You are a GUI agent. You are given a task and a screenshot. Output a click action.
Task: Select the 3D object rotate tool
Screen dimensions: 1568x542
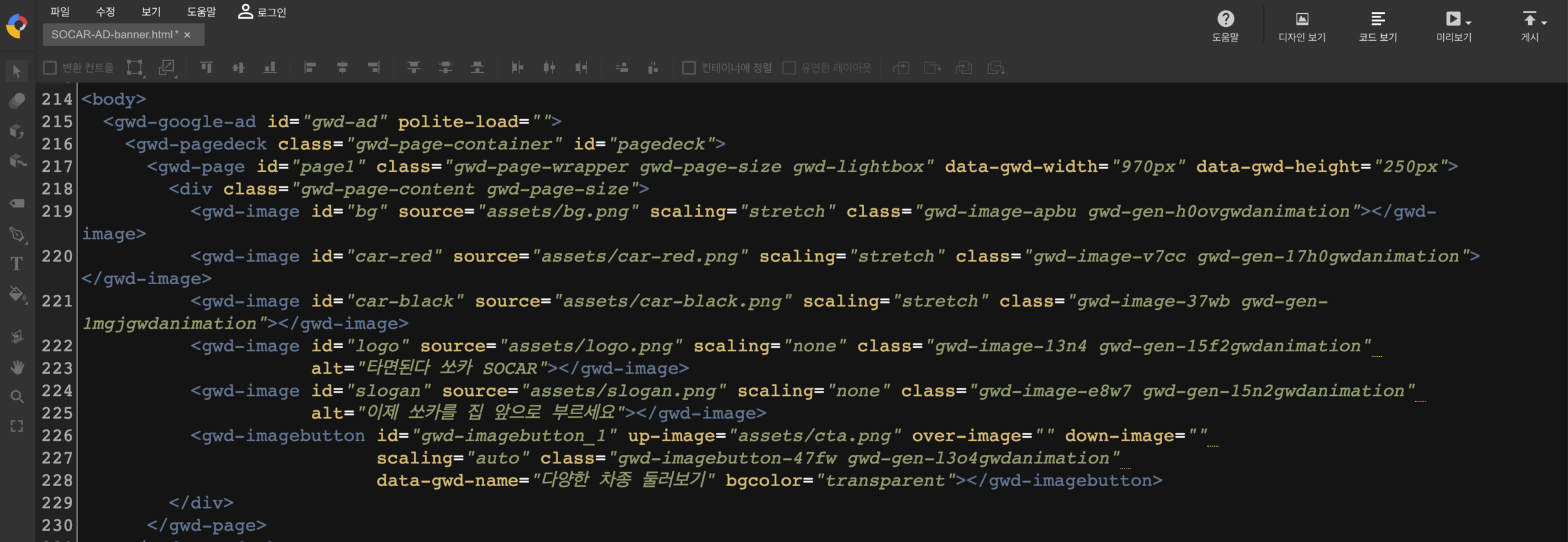point(17,131)
